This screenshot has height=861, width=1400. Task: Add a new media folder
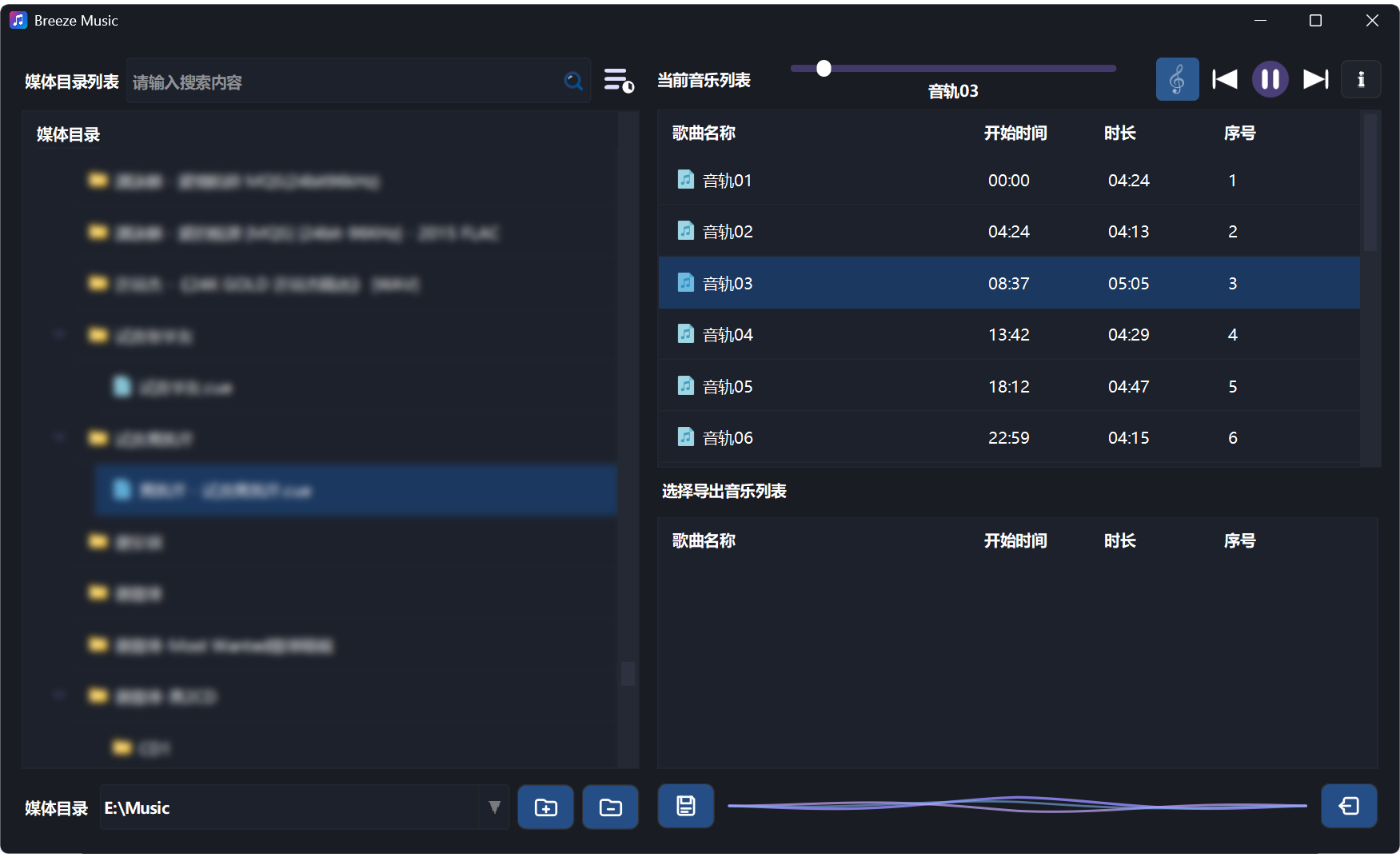[x=545, y=807]
